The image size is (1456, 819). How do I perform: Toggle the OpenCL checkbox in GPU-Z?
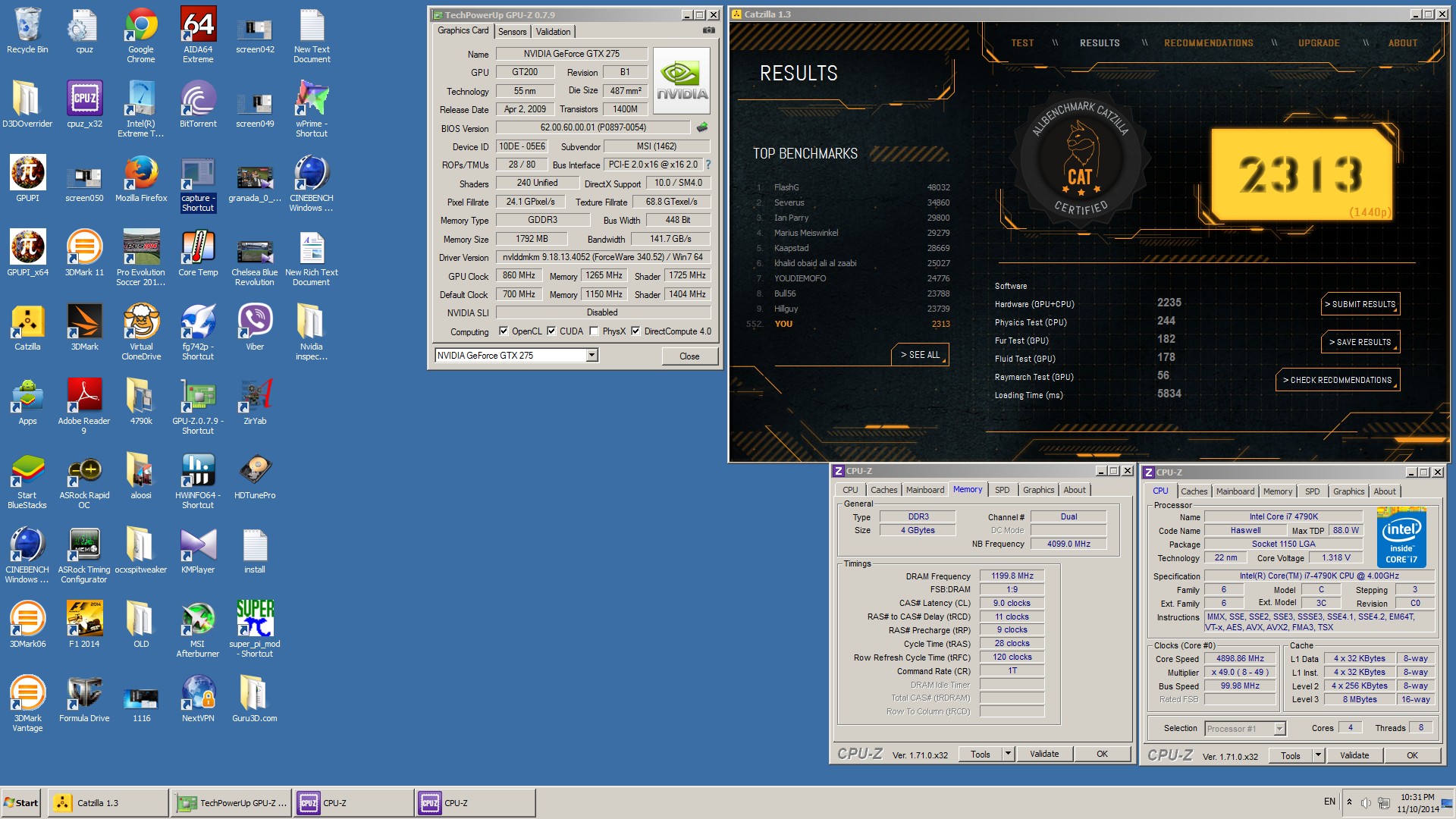[504, 331]
